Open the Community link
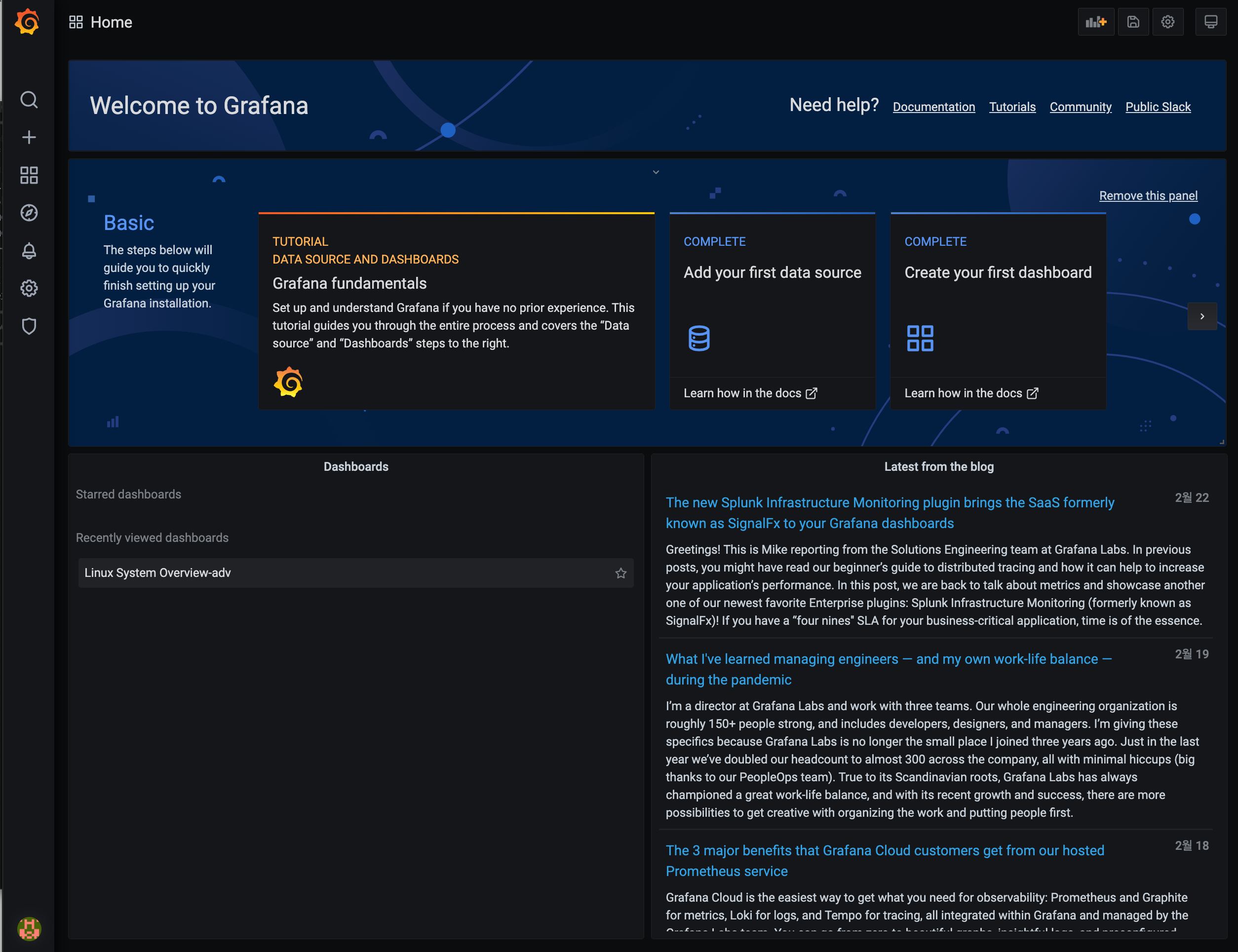 point(1080,107)
